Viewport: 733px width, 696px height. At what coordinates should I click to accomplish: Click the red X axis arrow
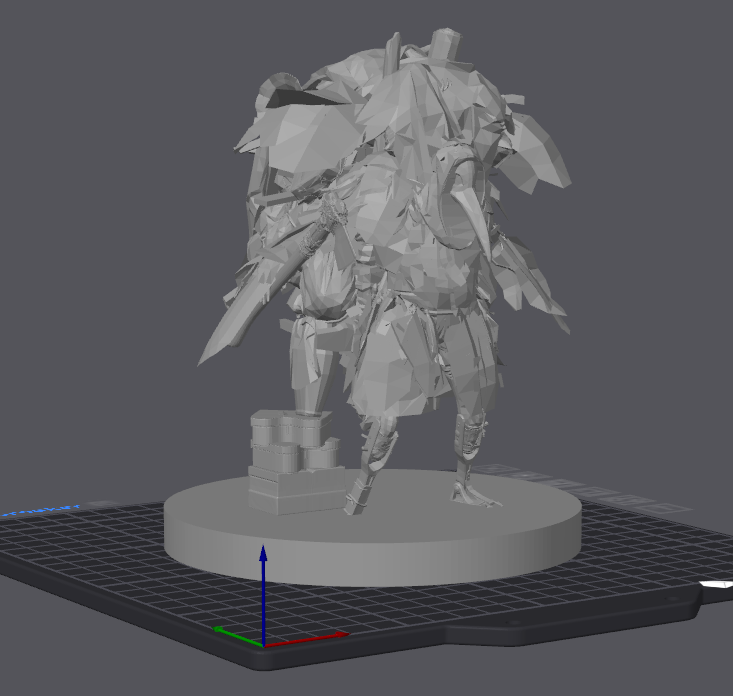pos(306,640)
